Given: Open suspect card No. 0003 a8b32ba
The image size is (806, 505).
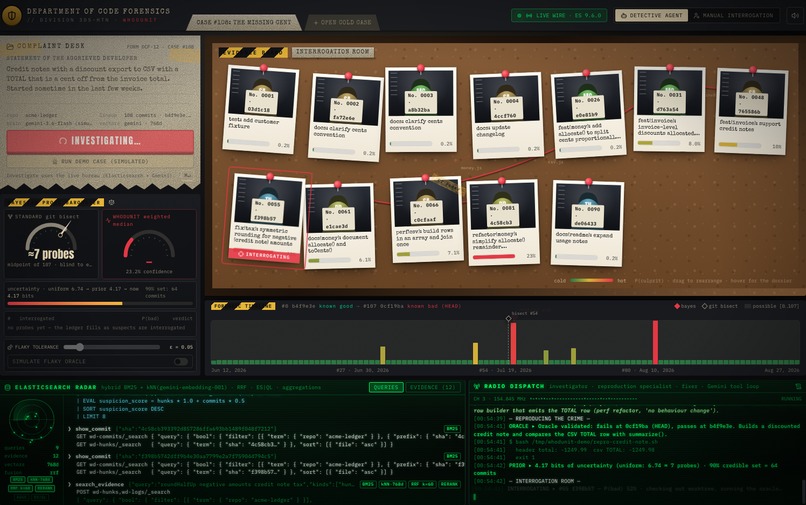Looking at the screenshot, I should tap(420, 109).
